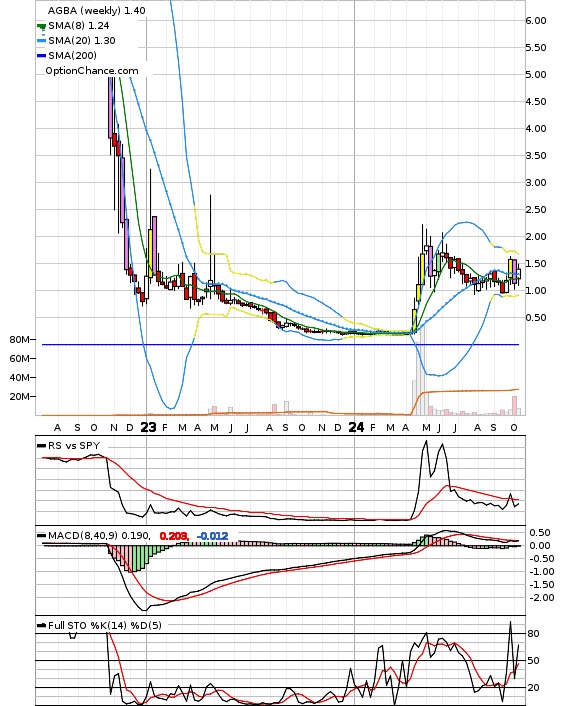The image size is (566, 706).
Task: Click the SMA(200) dark blue legend marker
Action: (41, 56)
